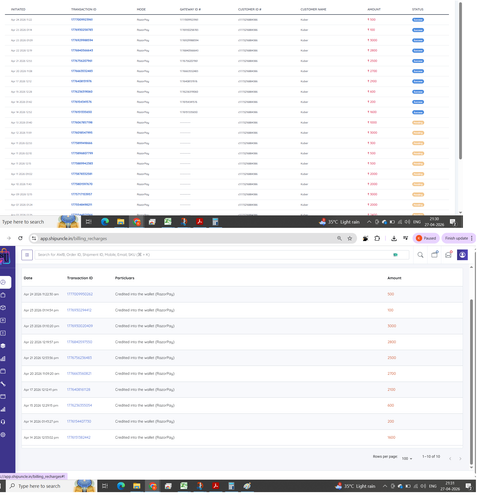This screenshot has height=500, width=488.
Task: Open transaction link in Apr 21 recharge row
Action: 79,358
